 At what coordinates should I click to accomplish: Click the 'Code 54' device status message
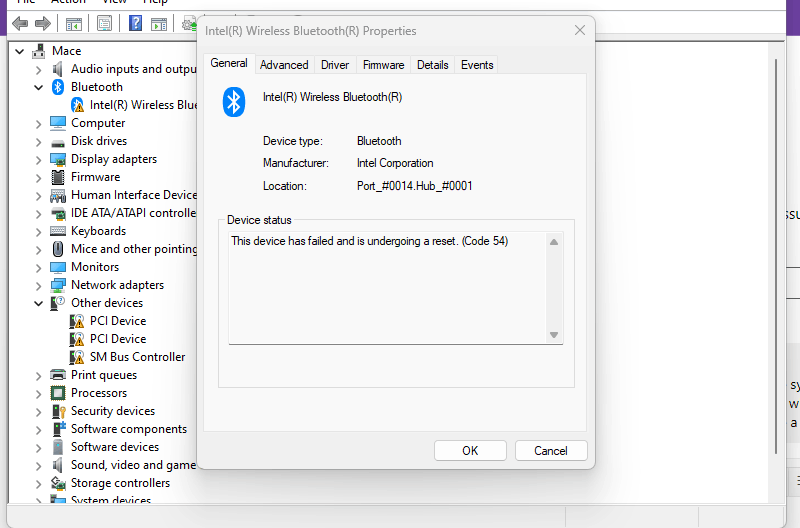click(369, 241)
